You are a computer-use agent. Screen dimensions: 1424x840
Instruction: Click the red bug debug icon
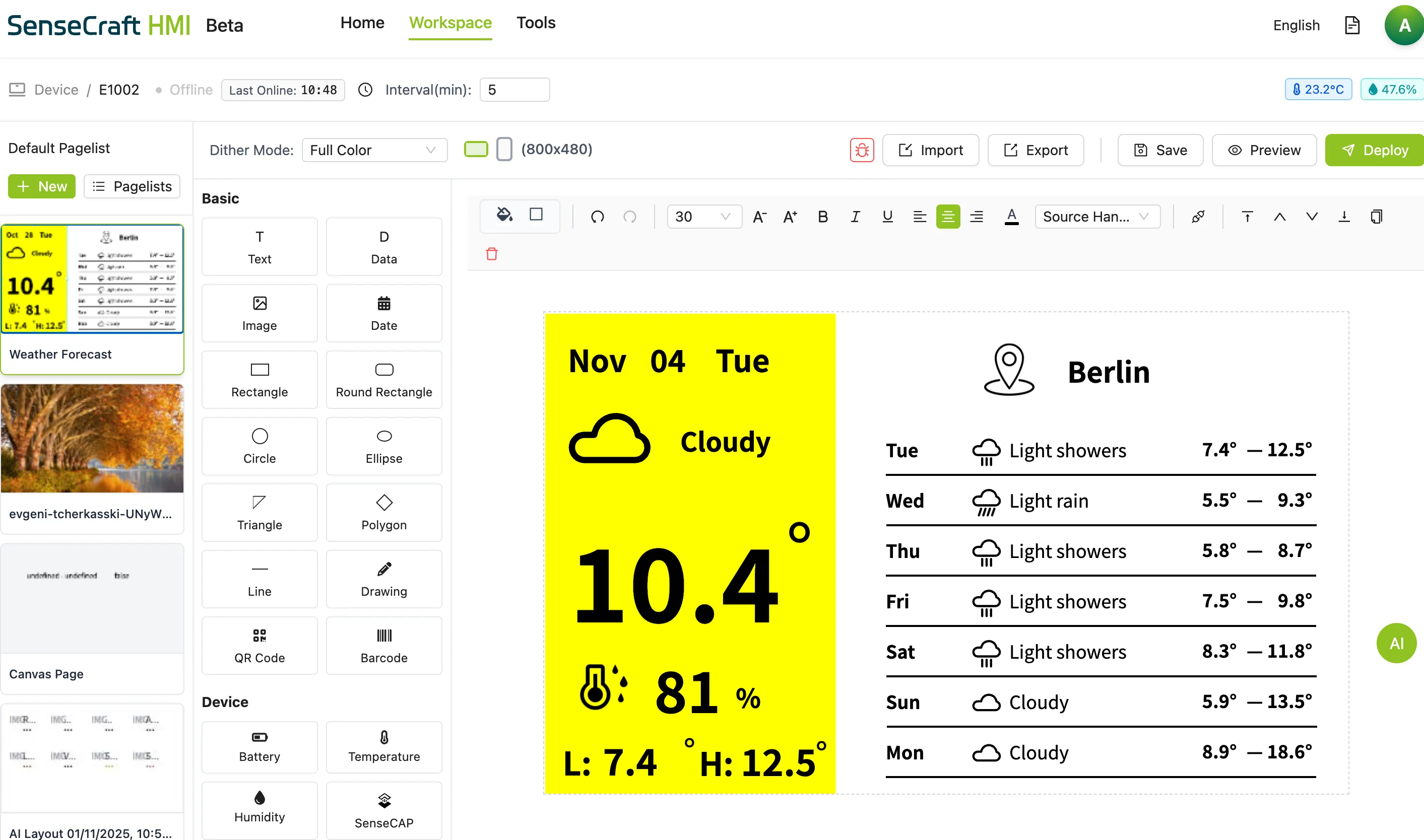pos(861,150)
